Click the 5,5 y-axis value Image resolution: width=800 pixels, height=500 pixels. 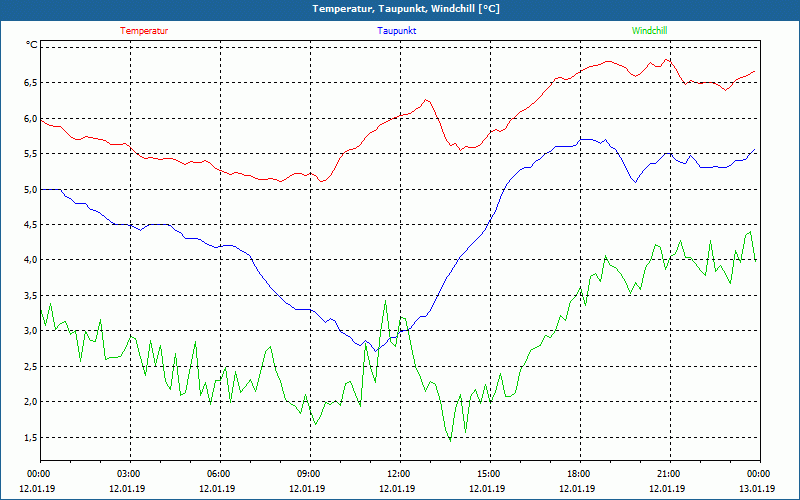point(32,154)
